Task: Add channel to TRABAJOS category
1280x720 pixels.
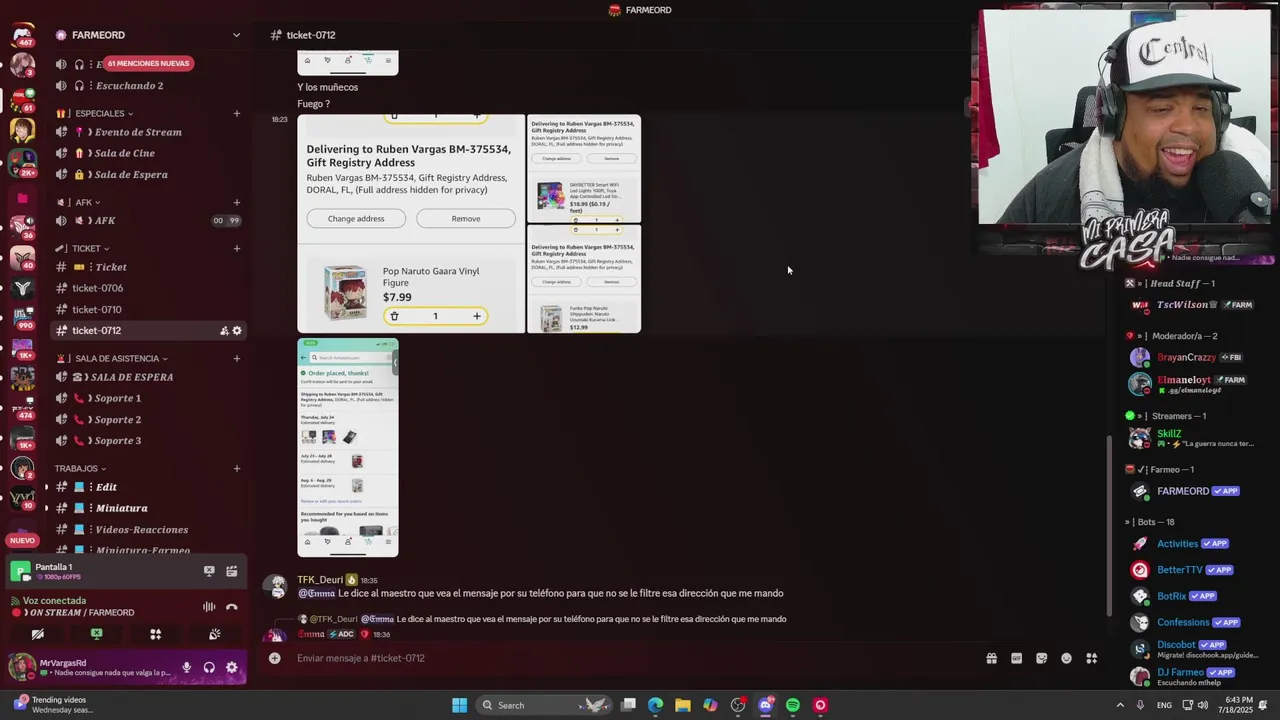Action: pos(237,468)
